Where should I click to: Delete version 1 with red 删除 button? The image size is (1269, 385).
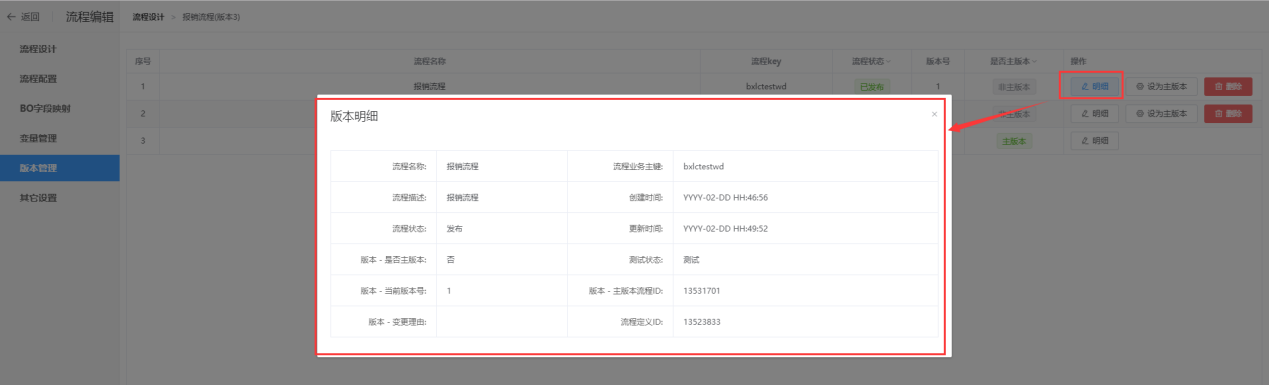coord(1228,87)
